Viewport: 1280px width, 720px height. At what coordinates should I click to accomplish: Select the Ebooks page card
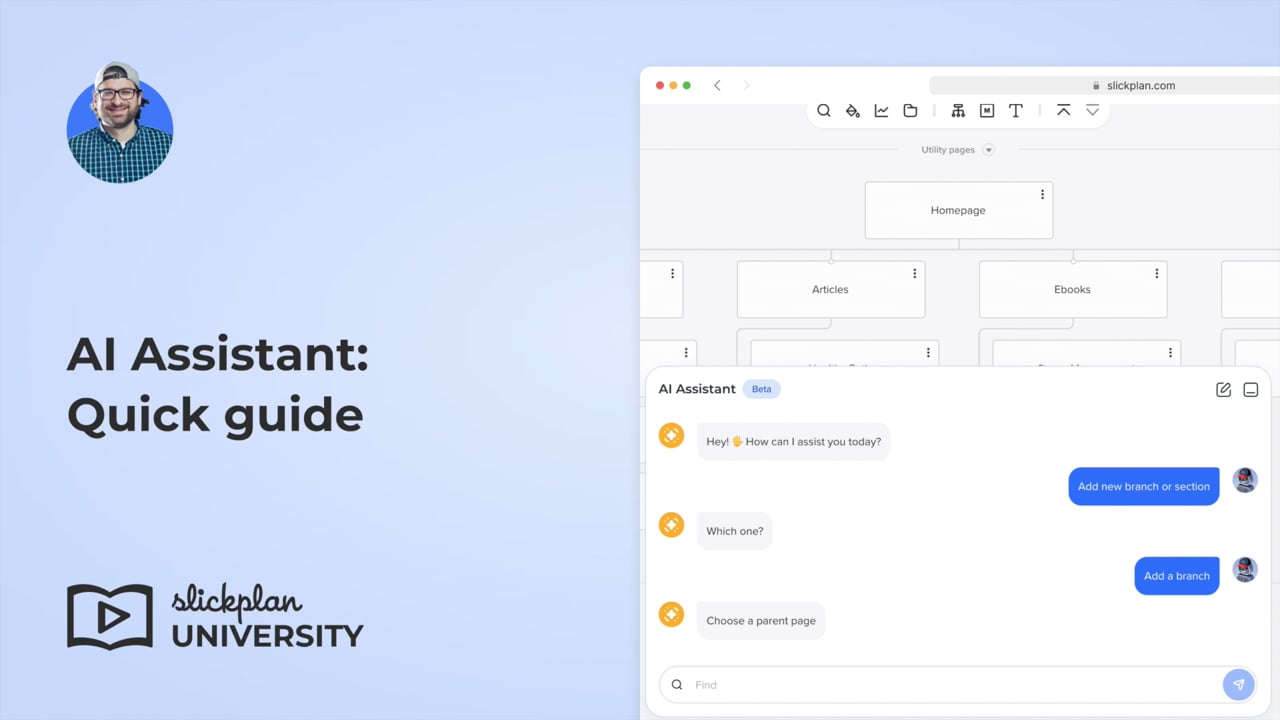[1073, 289]
